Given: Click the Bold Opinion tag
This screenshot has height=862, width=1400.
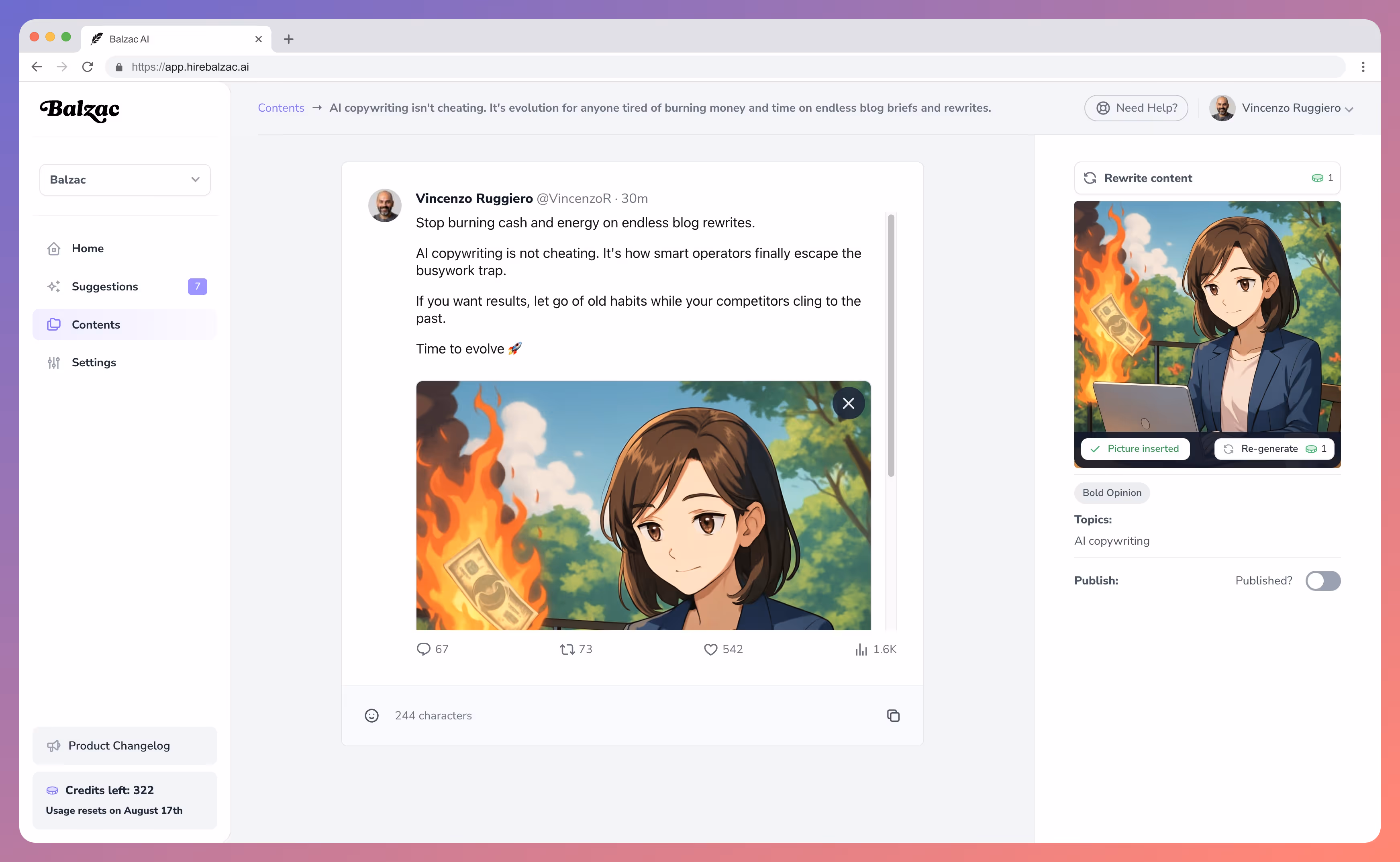Looking at the screenshot, I should click(1112, 492).
